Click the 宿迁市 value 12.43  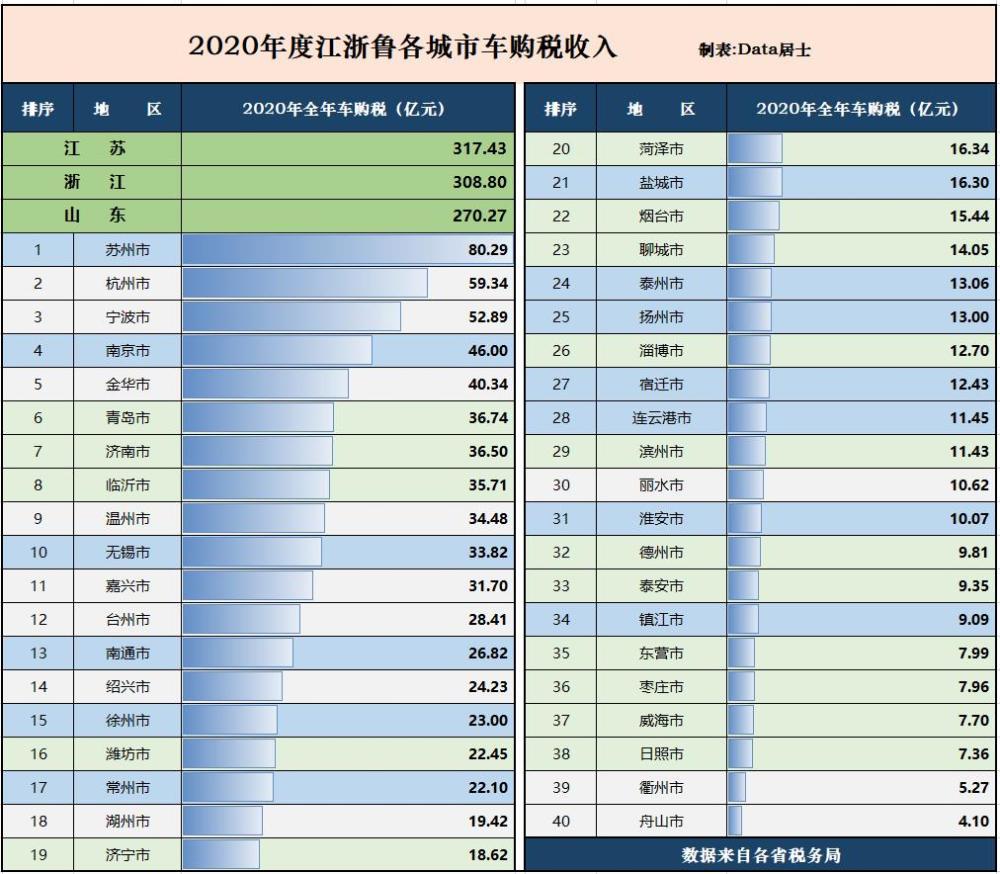(x=969, y=384)
